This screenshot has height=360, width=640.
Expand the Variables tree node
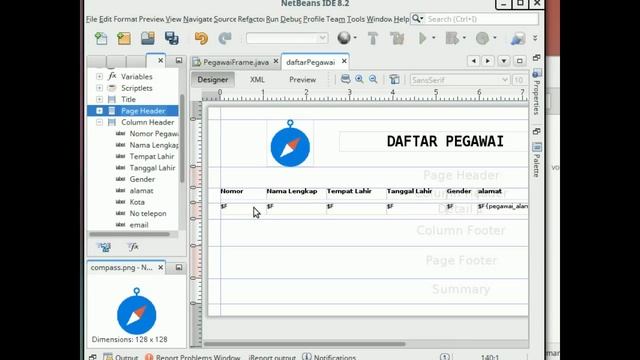tap(99, 76)
